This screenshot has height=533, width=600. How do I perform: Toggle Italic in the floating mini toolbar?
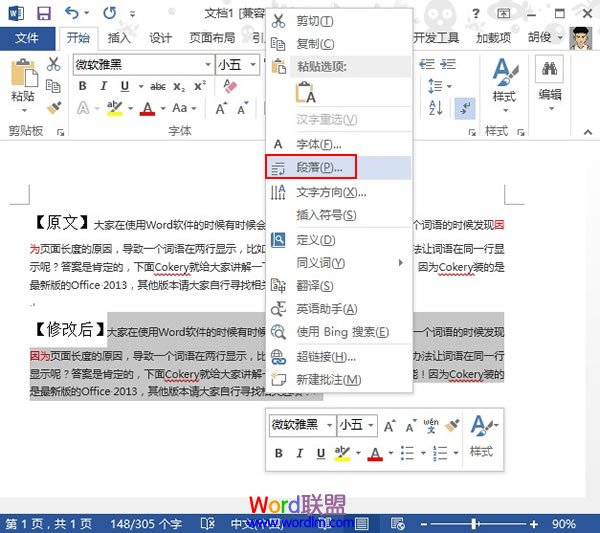302,453
